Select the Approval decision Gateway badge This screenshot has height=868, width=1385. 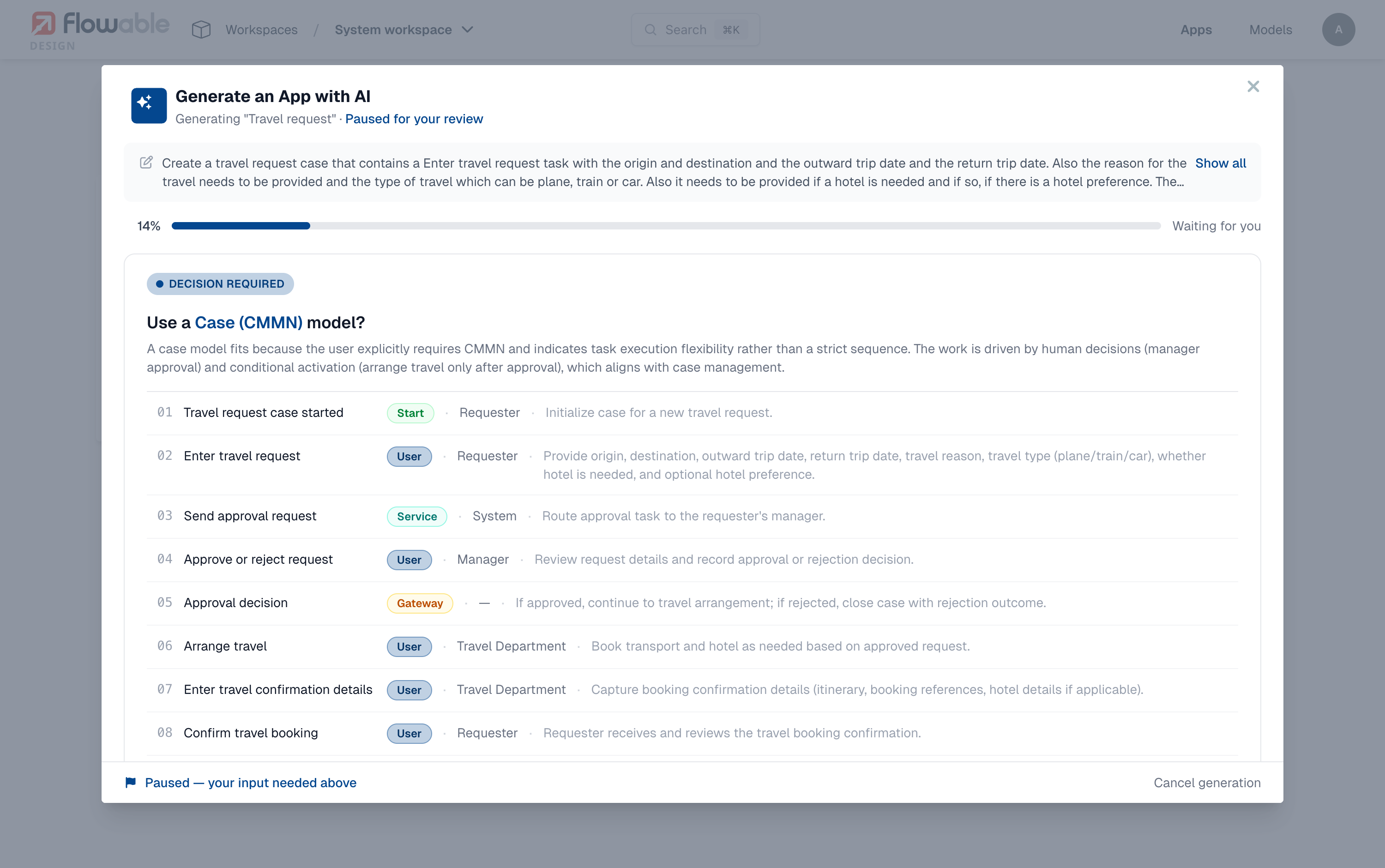(420, 603)
